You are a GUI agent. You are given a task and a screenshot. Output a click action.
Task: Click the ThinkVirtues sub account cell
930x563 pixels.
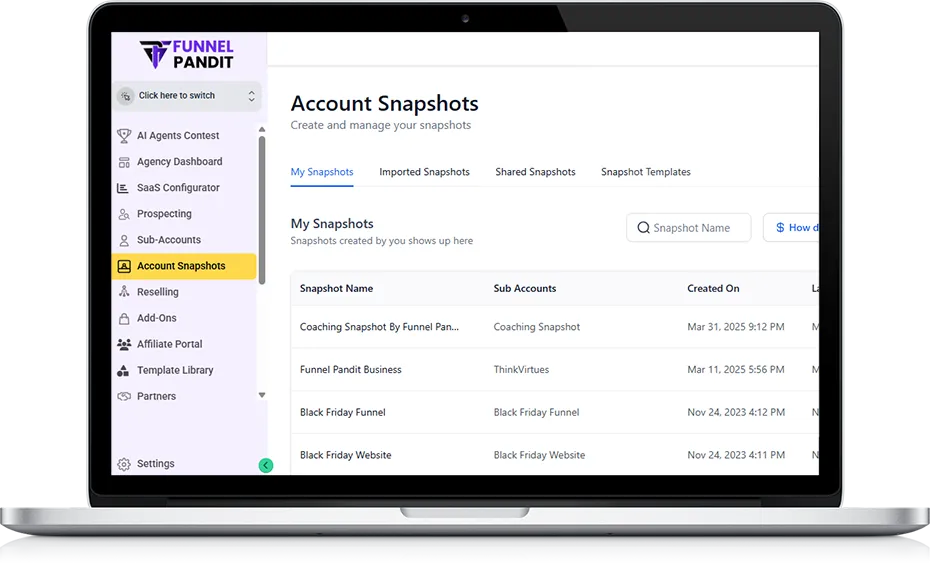521,370
